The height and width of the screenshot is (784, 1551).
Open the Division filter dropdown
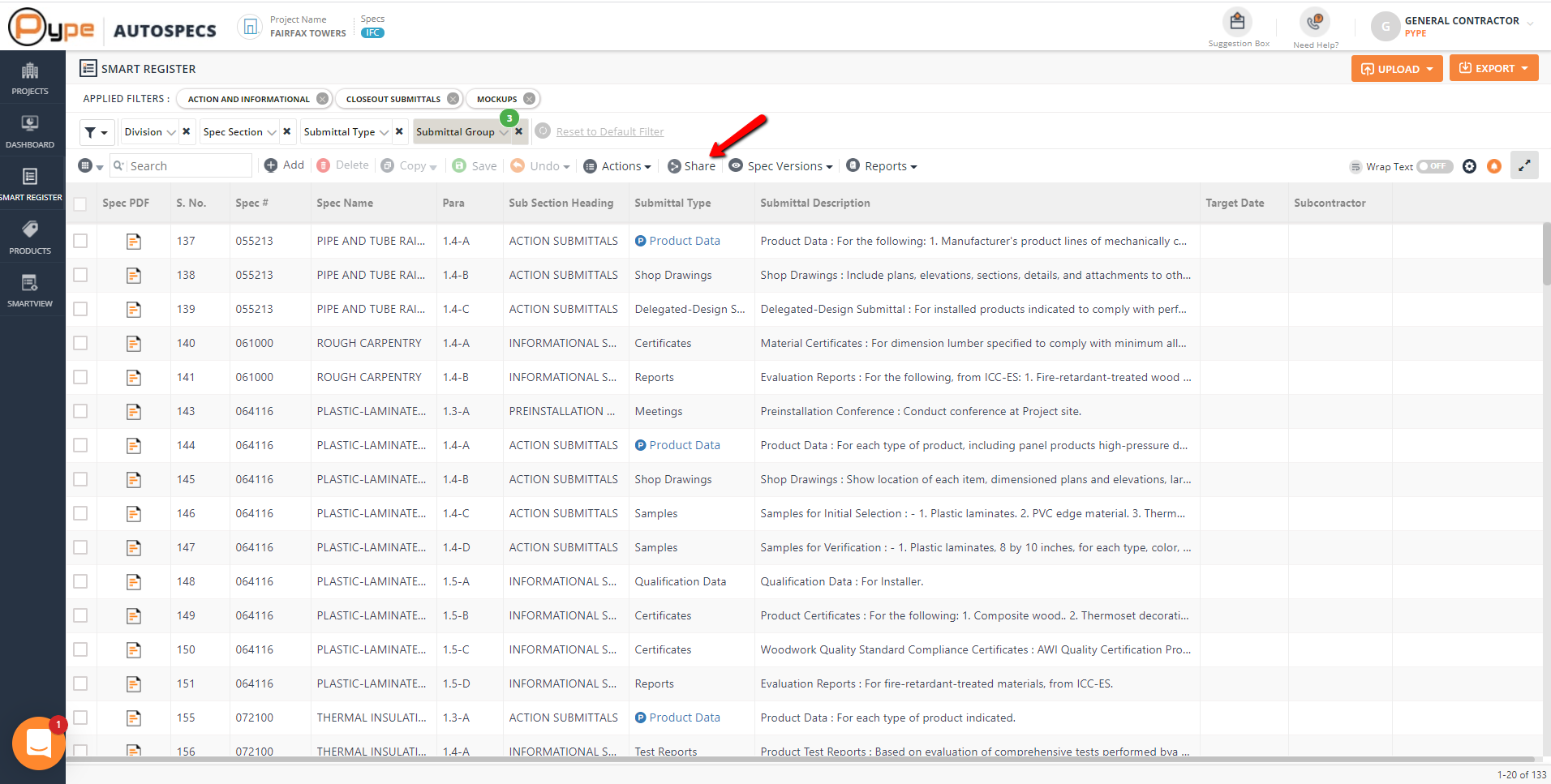pos(149,132)
